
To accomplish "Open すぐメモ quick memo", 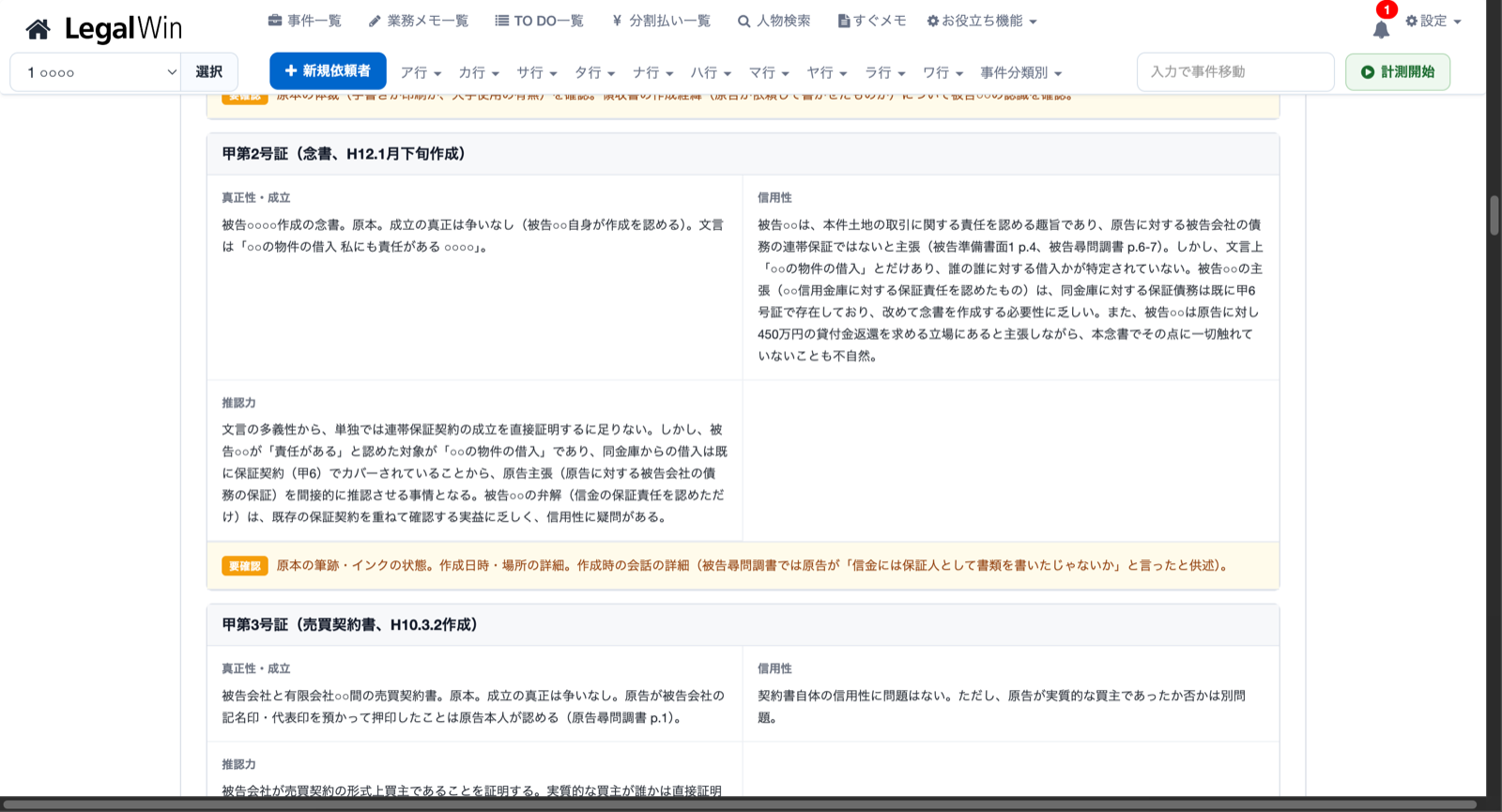I will coord(871,21).
